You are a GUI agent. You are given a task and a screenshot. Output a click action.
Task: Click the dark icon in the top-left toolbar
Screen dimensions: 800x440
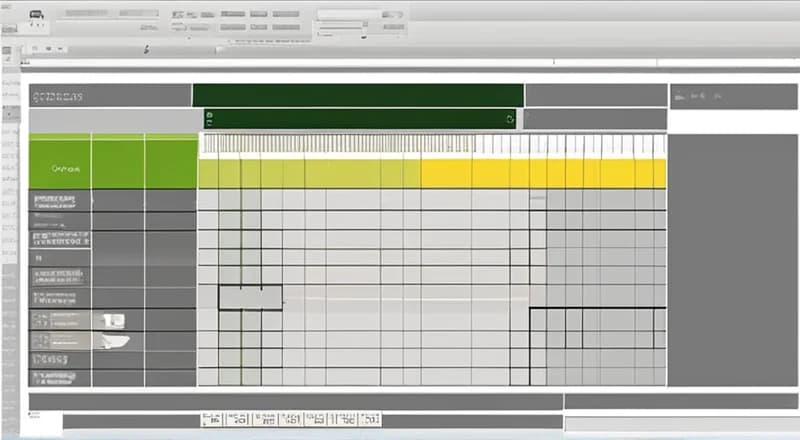pos(37,15)
